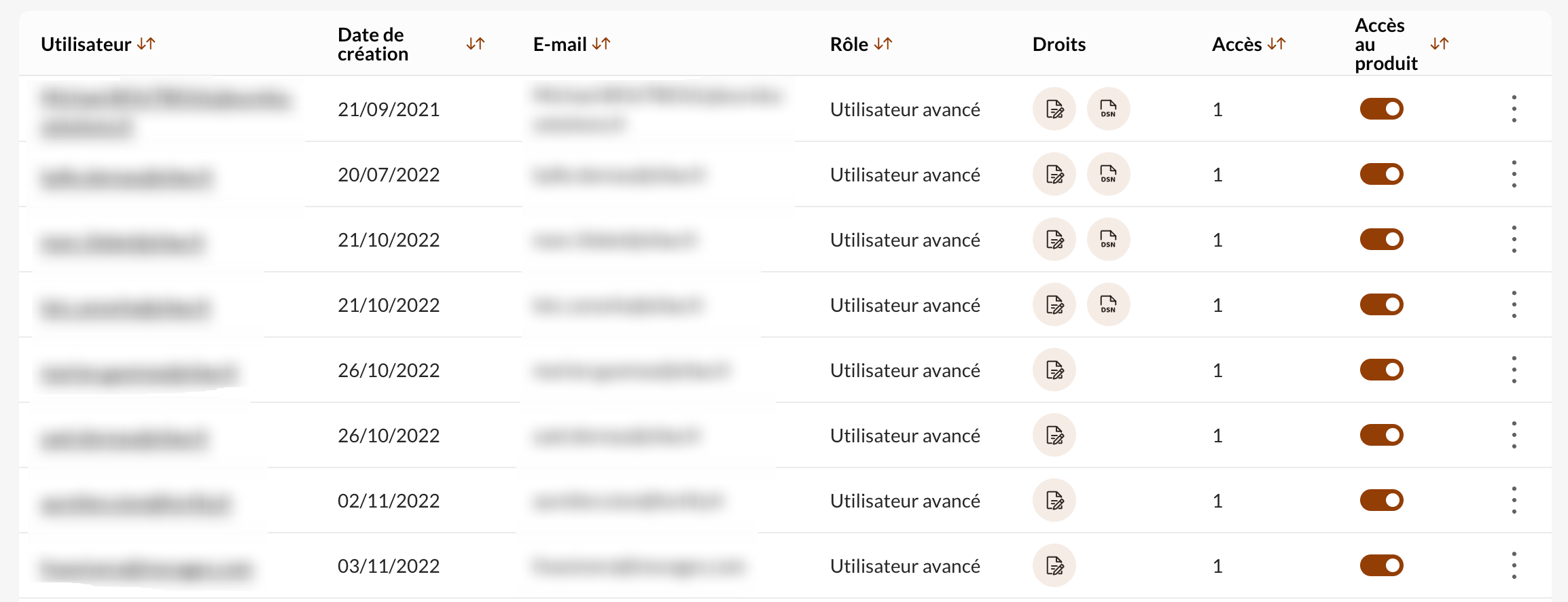Click the document-edit rights icon for the 20/07/2022 user
Viewport: 1568px width, 602px height.
(x=1054, y=174)
